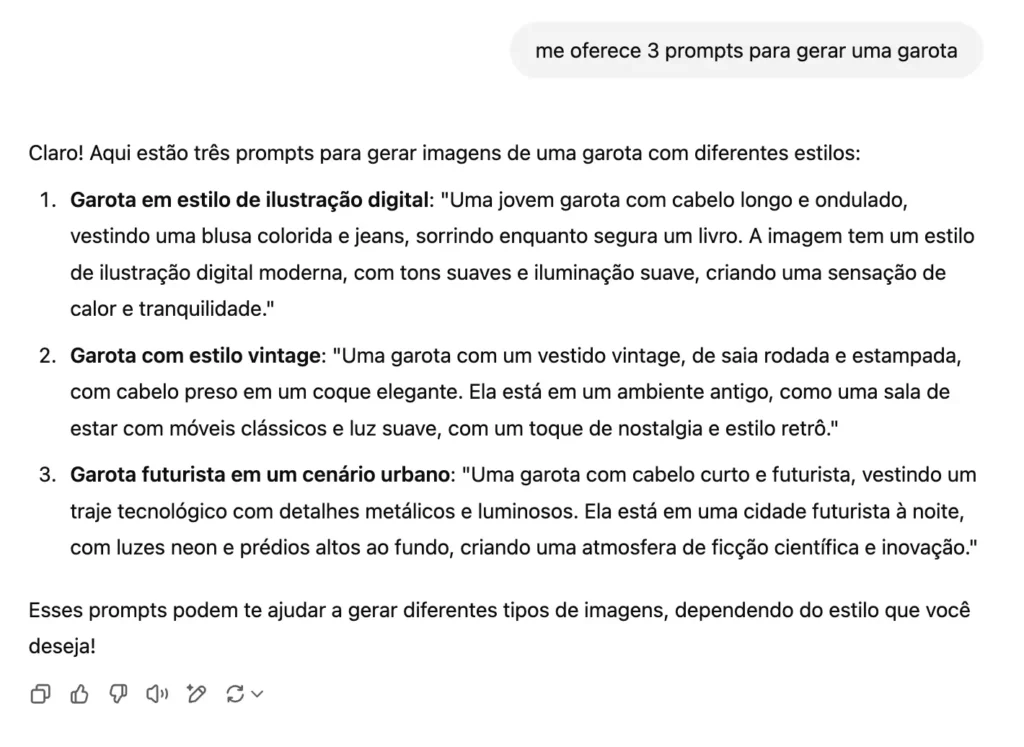
Task: Read the response aloud with the speaker icon
Action: pyautogui.click(x=156, y=693)
